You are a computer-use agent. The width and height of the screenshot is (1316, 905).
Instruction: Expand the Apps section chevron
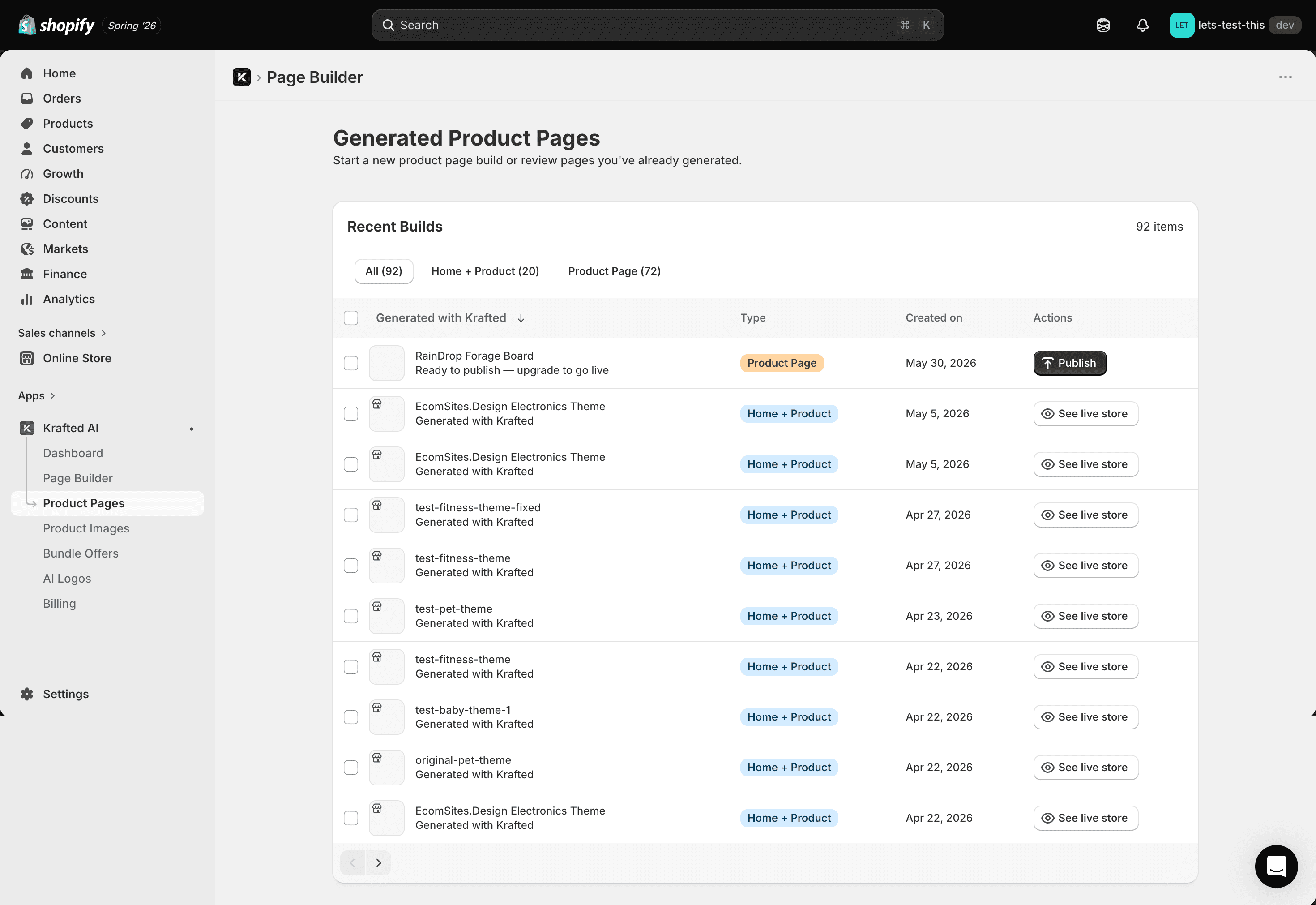(x=53, y=396)
